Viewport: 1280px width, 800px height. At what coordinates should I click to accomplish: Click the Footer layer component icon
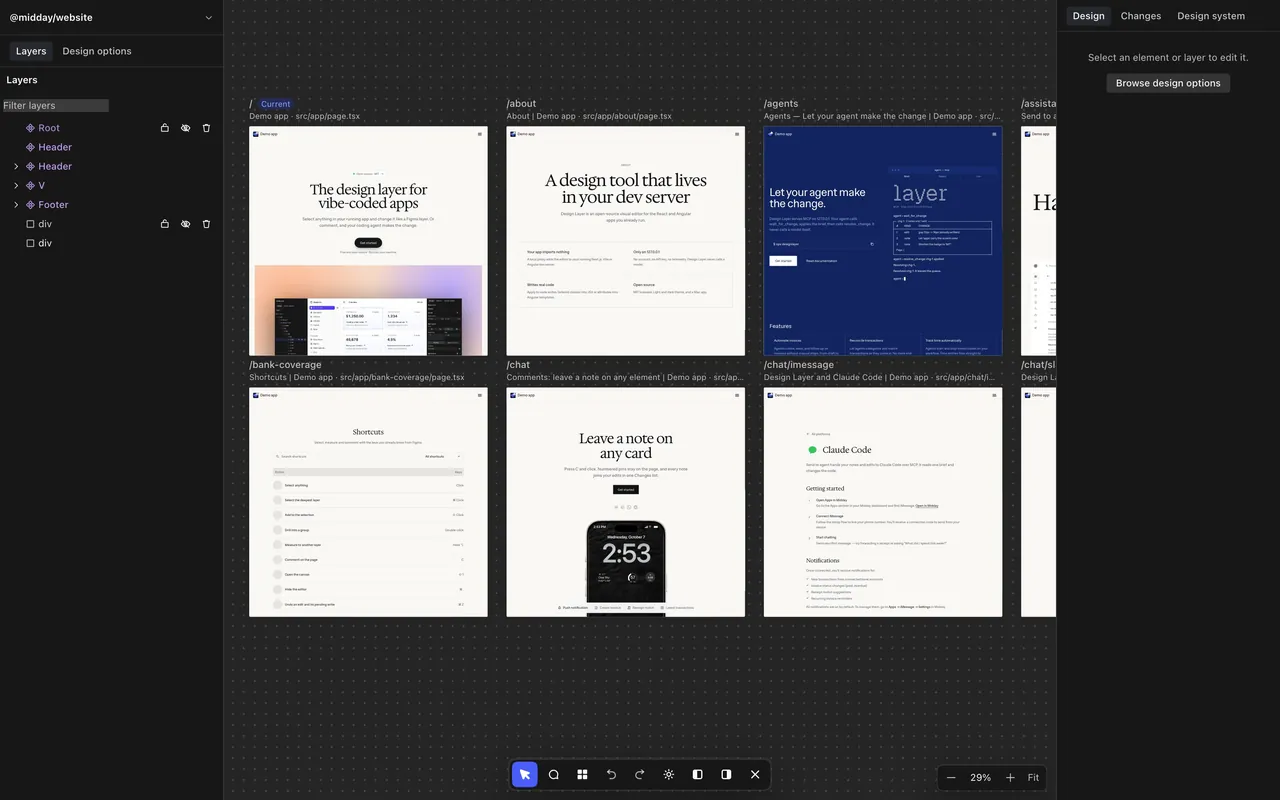[x=30, y=205]
